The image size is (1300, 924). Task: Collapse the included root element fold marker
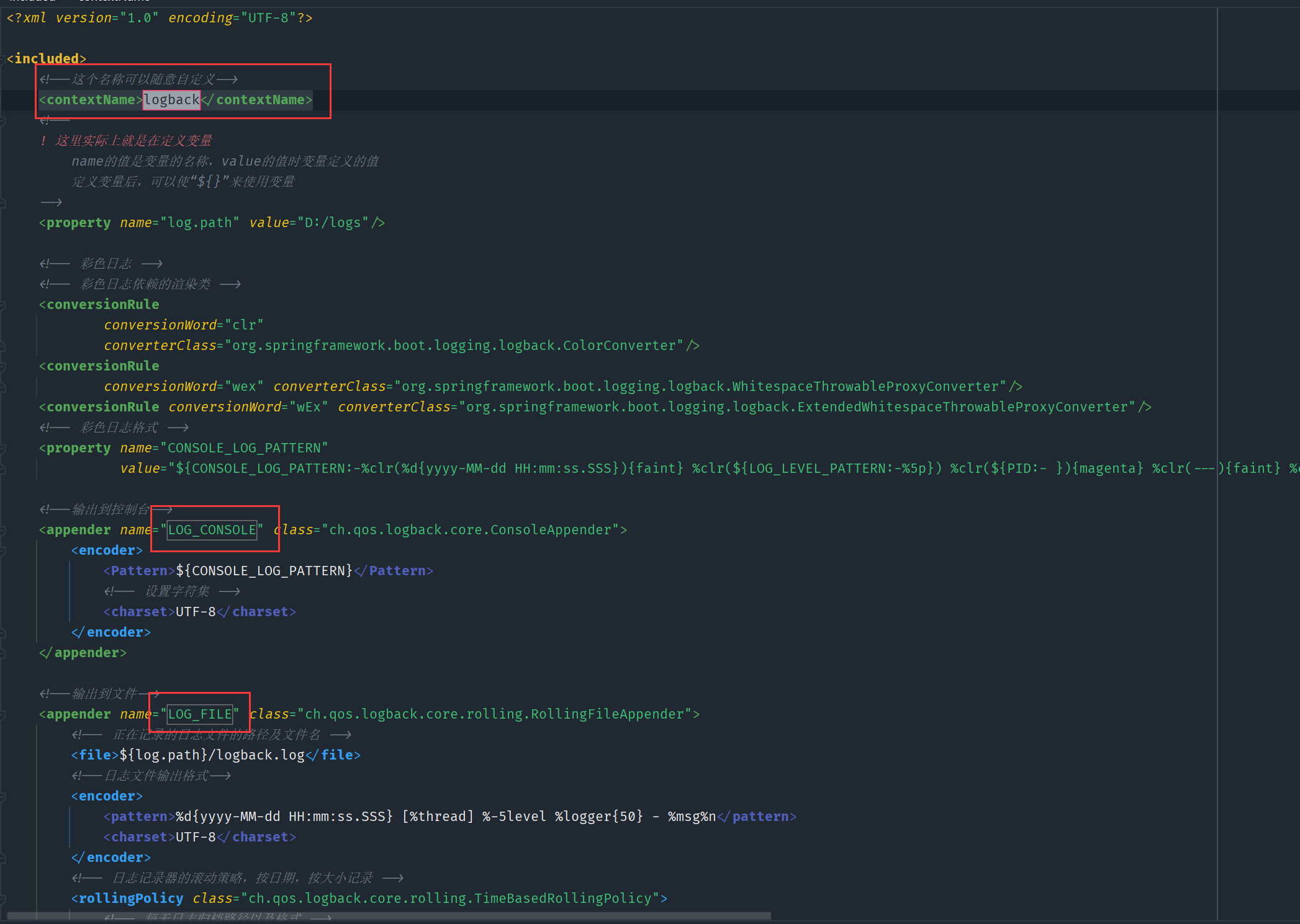pyautogui.click(x=3, y=59)
